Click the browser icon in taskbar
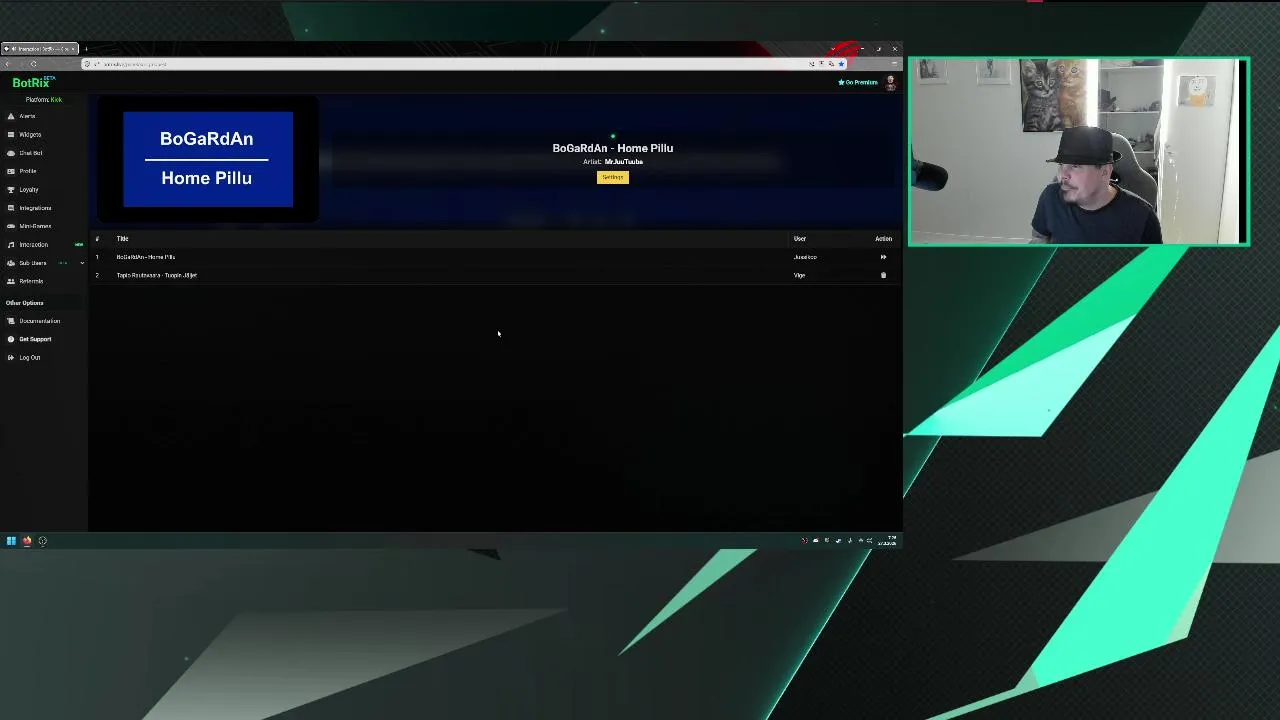The image size is (1280, 720). (27, 541)
